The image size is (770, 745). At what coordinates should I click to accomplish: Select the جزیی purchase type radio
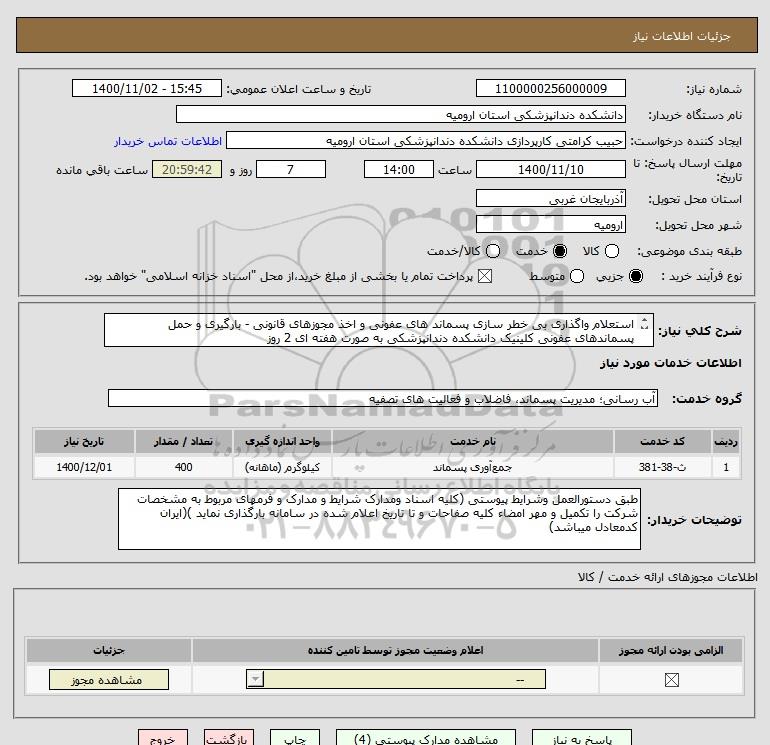[x=635, y=276]
